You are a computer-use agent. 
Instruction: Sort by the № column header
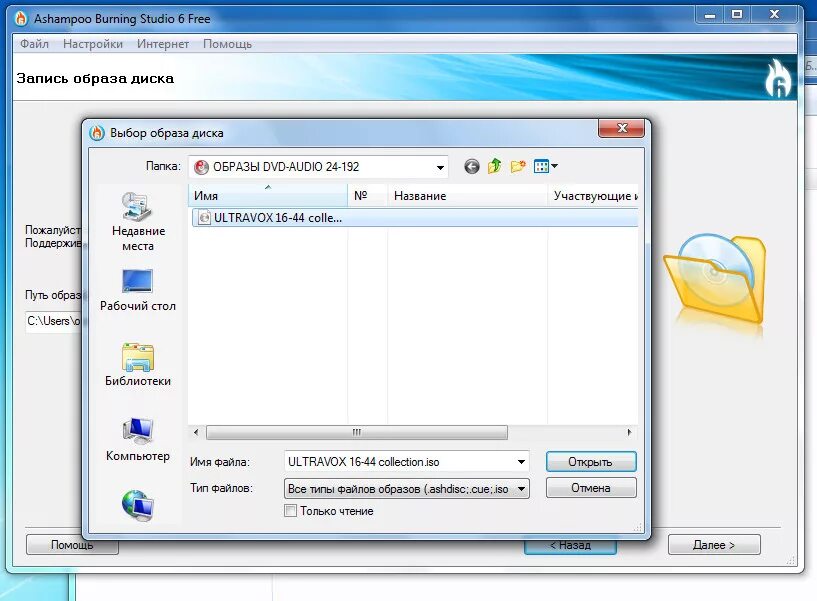click(x=367, y=195)
